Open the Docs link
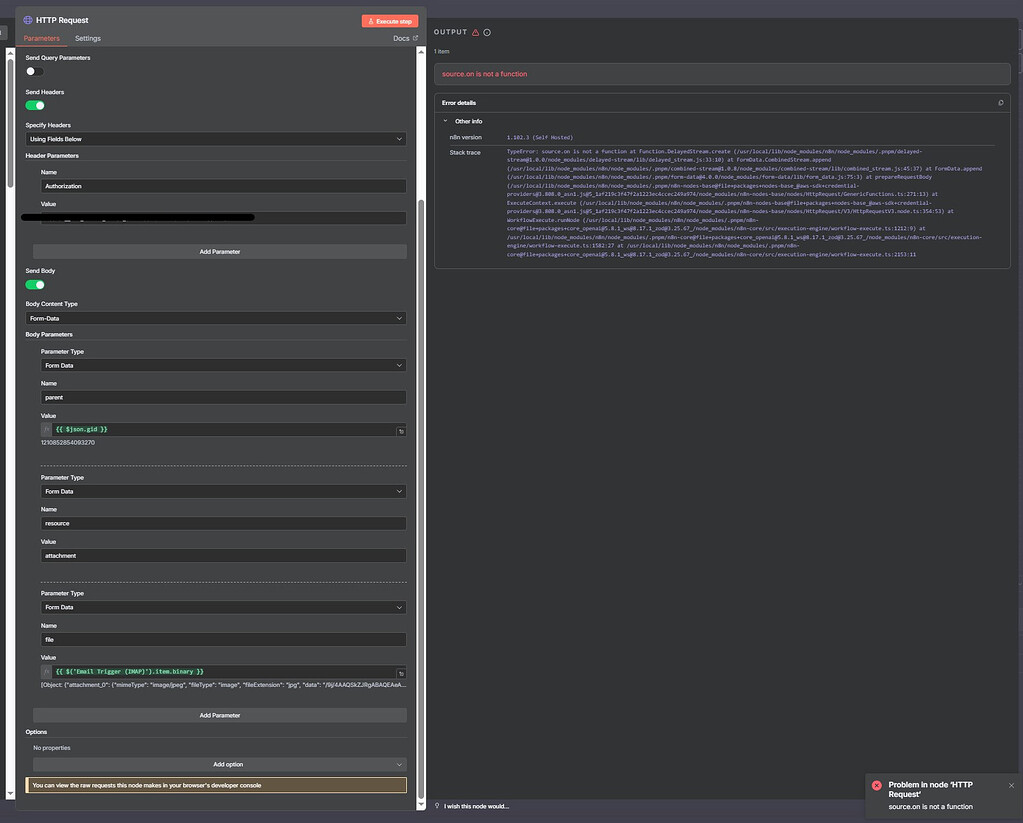 pyautogui.click(x=403, y=37)
